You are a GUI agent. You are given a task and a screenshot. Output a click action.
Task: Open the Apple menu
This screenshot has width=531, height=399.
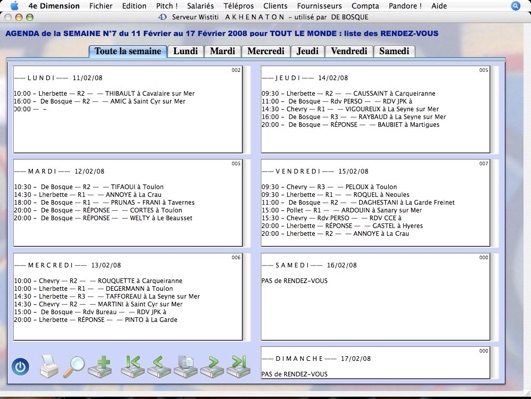(15, 6)
